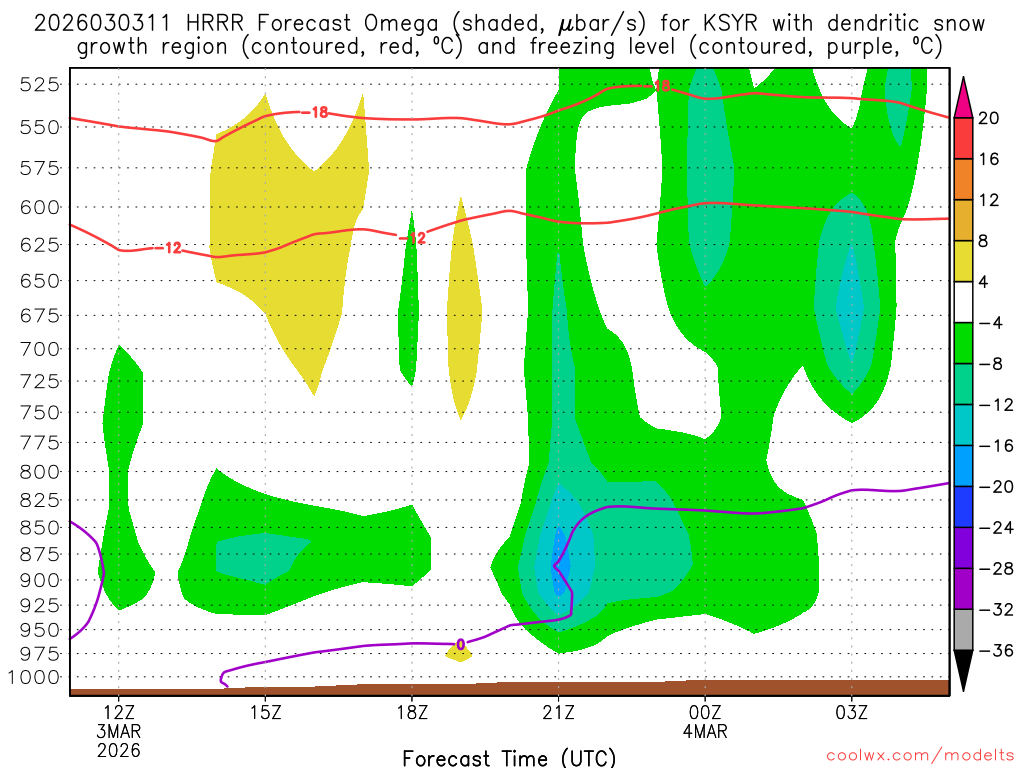
Task: Click the 1000 pressure level label
Action: pyautogui.click(x=34, y=677)
